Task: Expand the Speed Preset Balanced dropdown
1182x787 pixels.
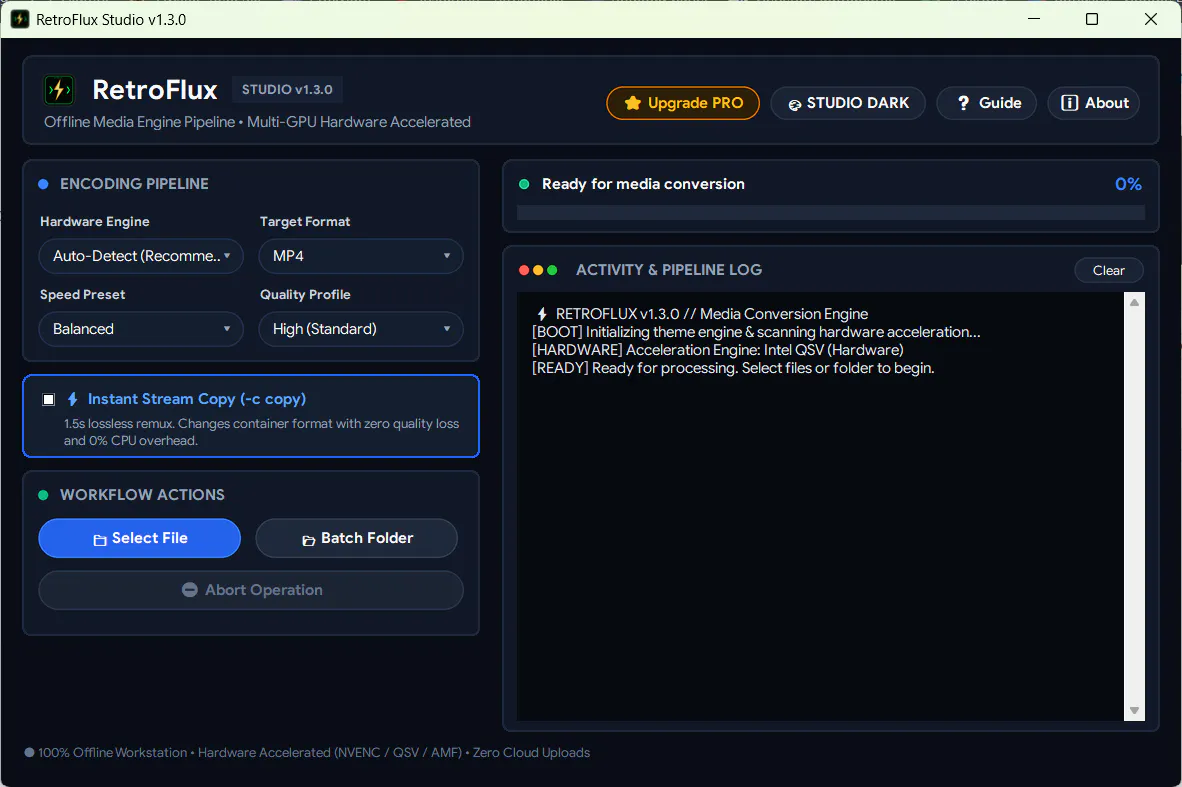Action: pyautogui.click(x=141, y=329)
